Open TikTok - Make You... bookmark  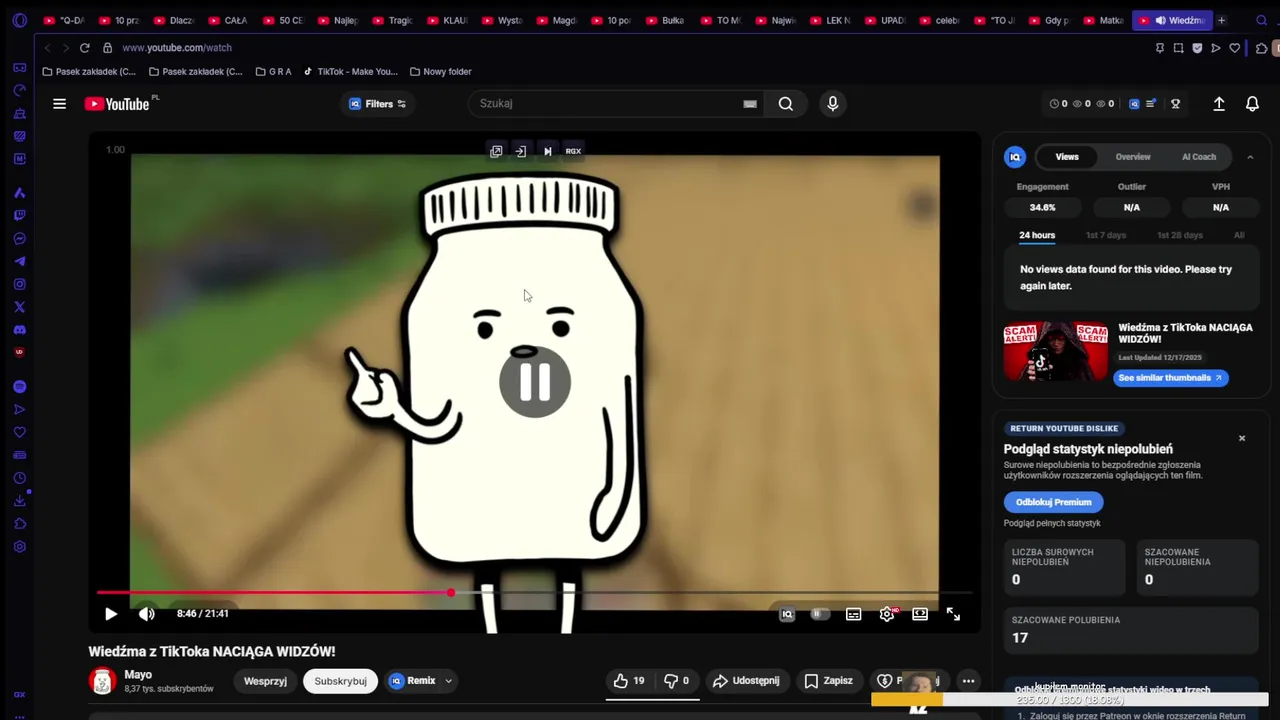tap(350, 72)
